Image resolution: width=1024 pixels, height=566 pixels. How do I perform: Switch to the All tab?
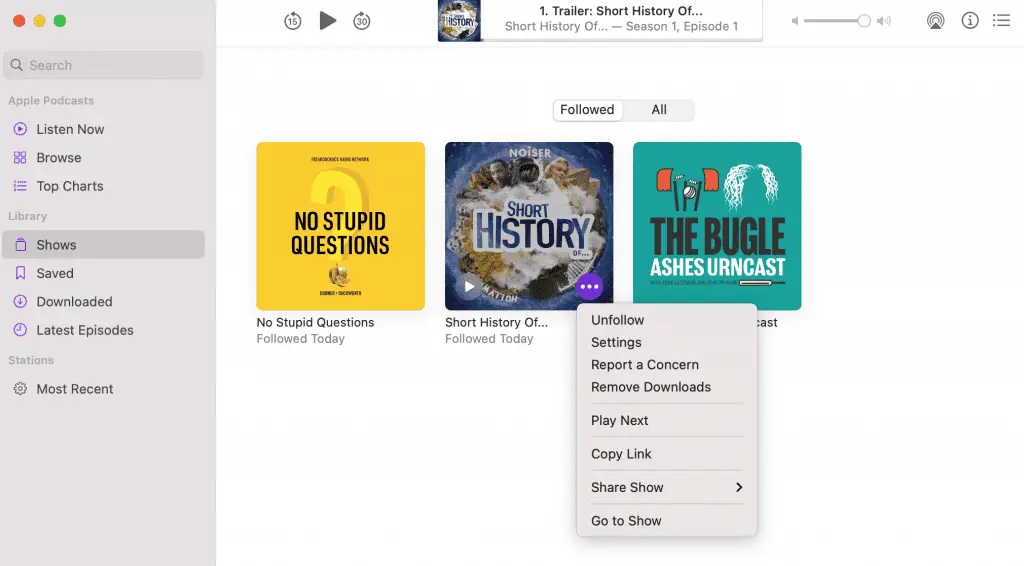pyautogui.click(x=658, y=110)
